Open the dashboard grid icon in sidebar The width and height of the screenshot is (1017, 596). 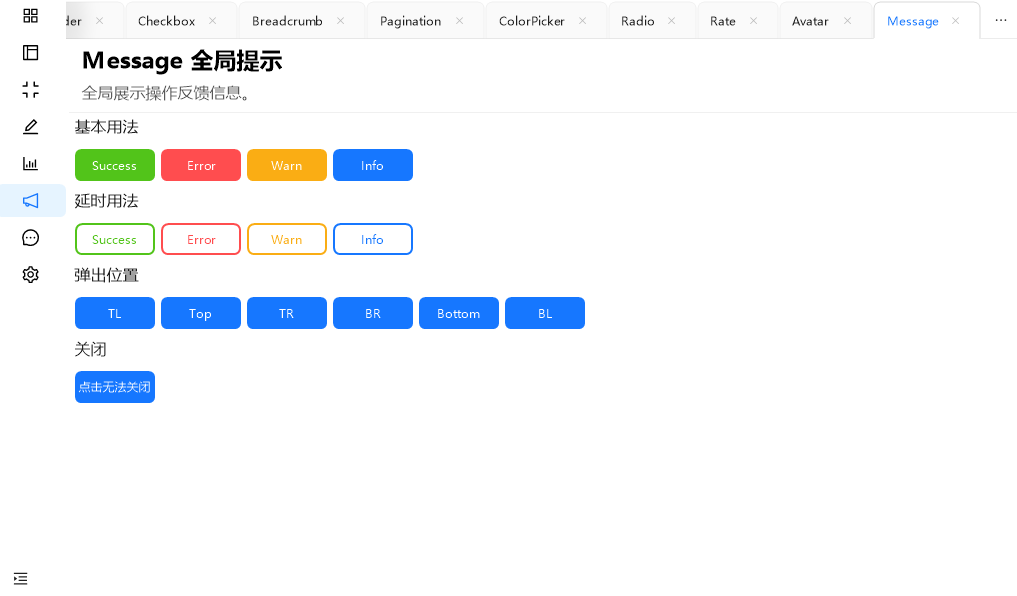[30, 16]
